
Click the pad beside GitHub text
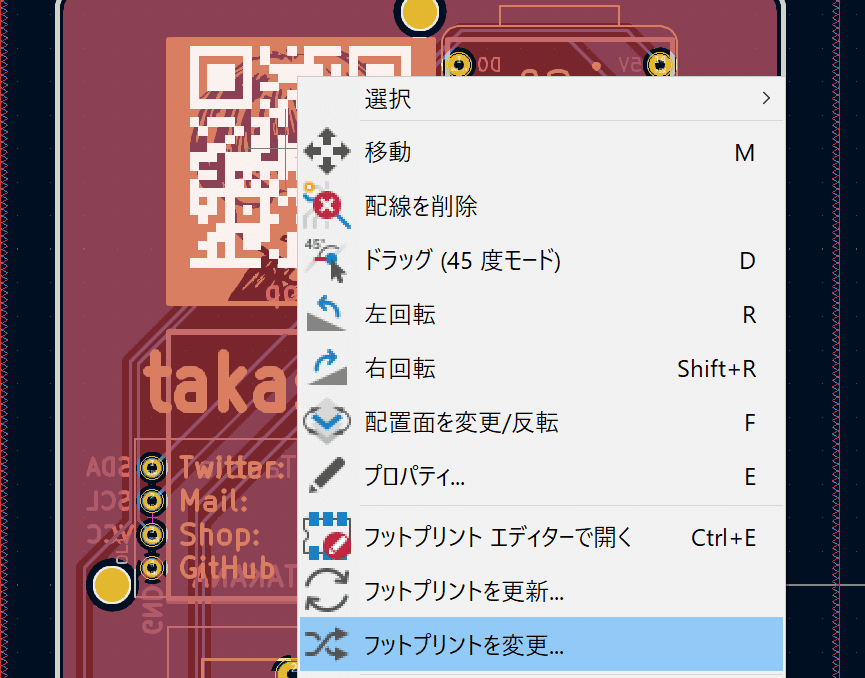[152, 568]
